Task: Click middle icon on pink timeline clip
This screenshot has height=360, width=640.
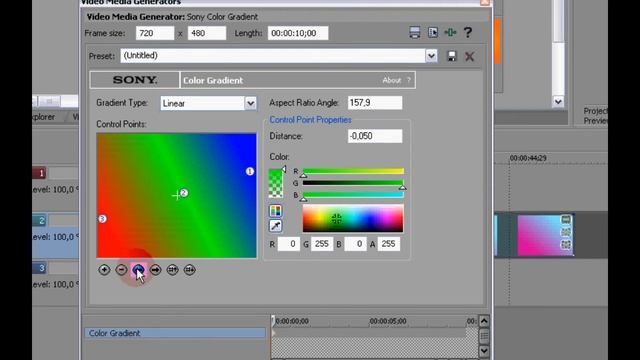Action: point(566,232)
